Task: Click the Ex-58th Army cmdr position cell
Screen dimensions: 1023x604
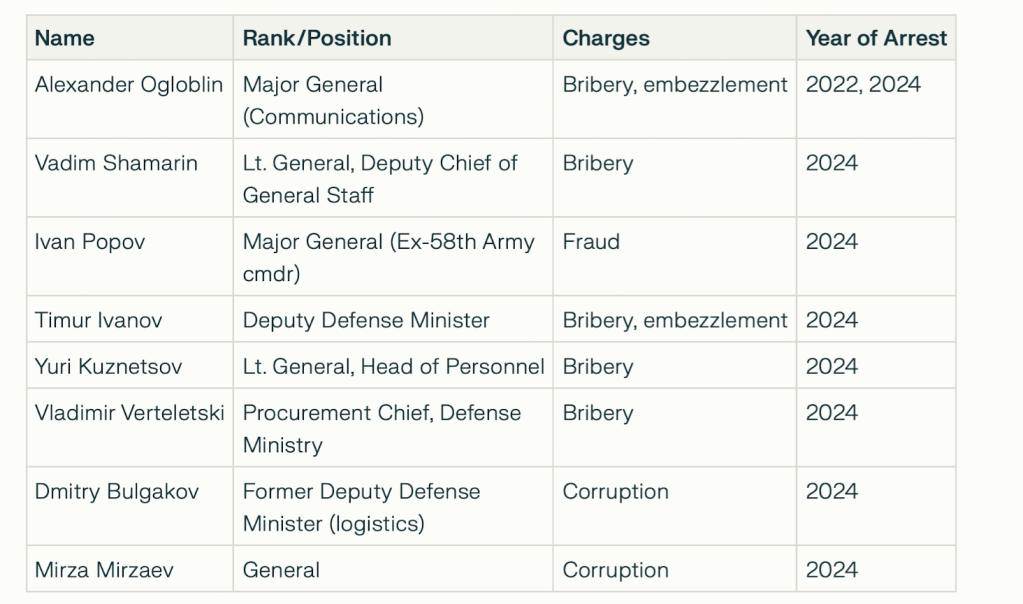Action: tap(388, 257)
